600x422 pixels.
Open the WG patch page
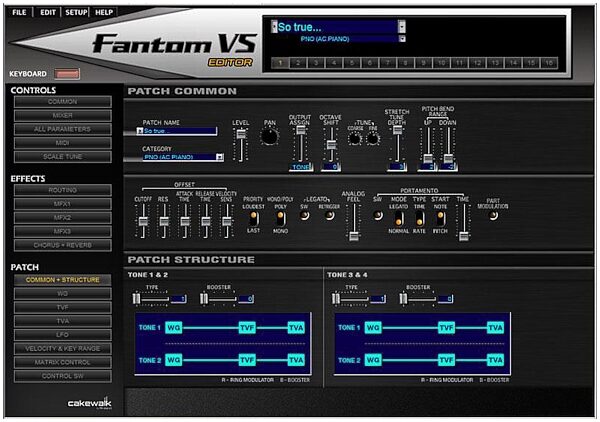(x=63, y=294)
